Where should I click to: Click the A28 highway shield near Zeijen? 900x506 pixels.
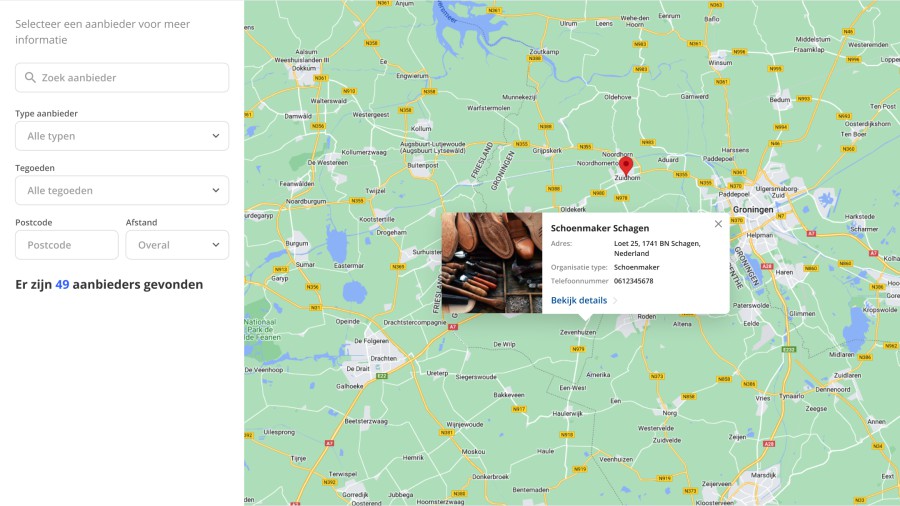tap(769, 443)
